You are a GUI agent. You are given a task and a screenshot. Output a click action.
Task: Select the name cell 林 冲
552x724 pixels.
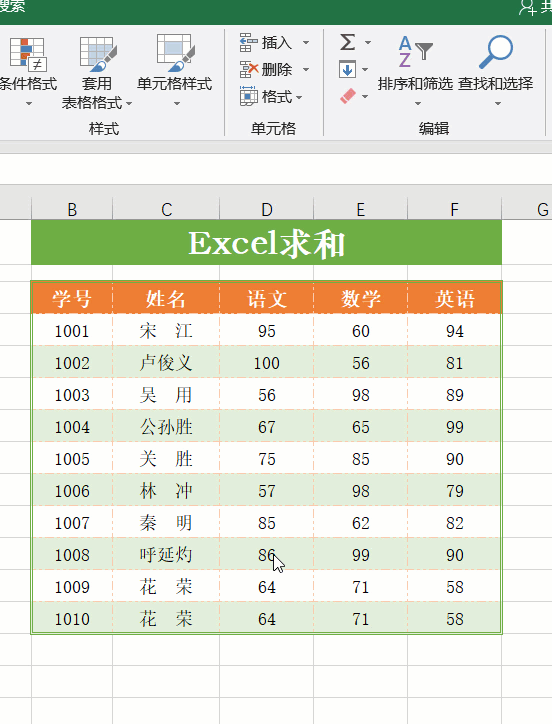click(166, 490)
